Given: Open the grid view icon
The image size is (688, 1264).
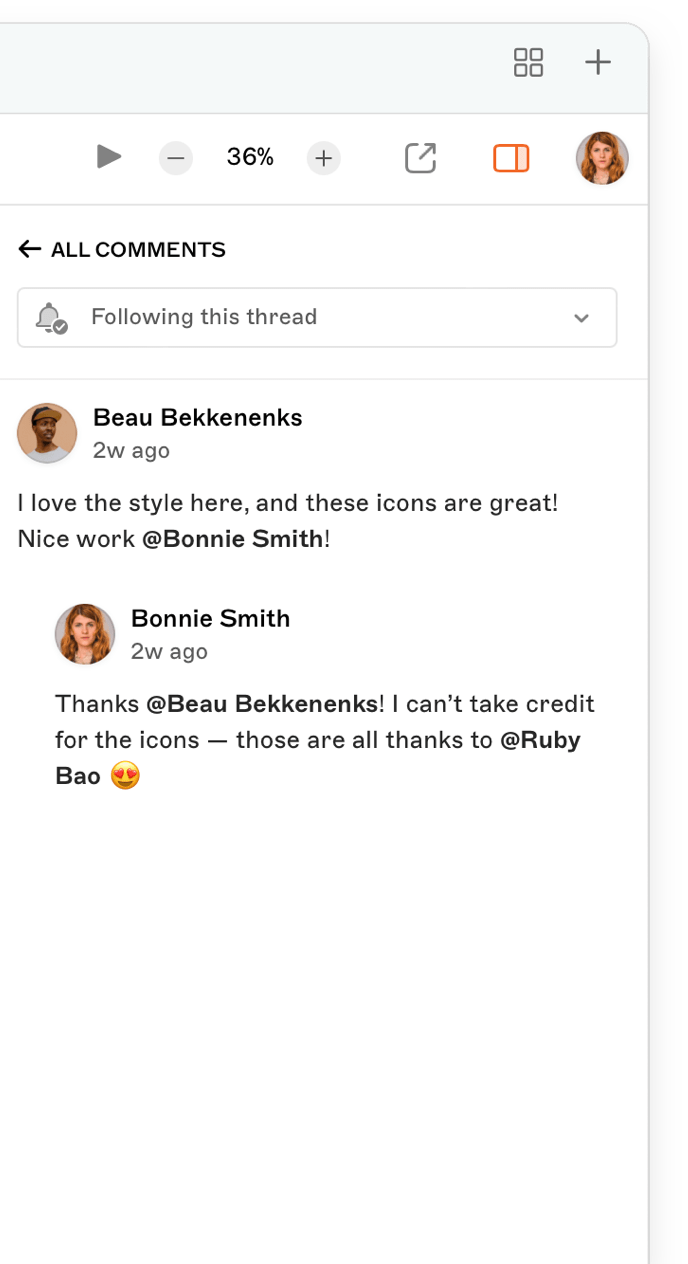Looking at the screenshot, I should [528, 62].
